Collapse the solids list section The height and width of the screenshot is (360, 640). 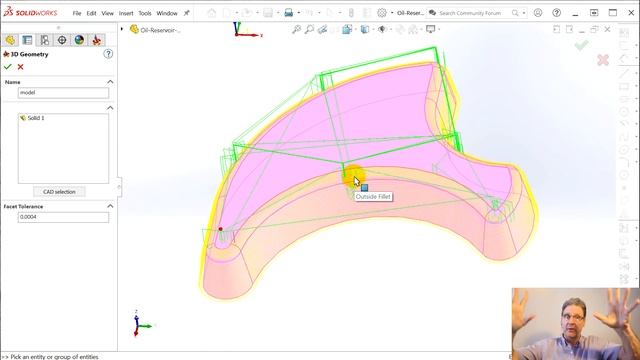110,108
